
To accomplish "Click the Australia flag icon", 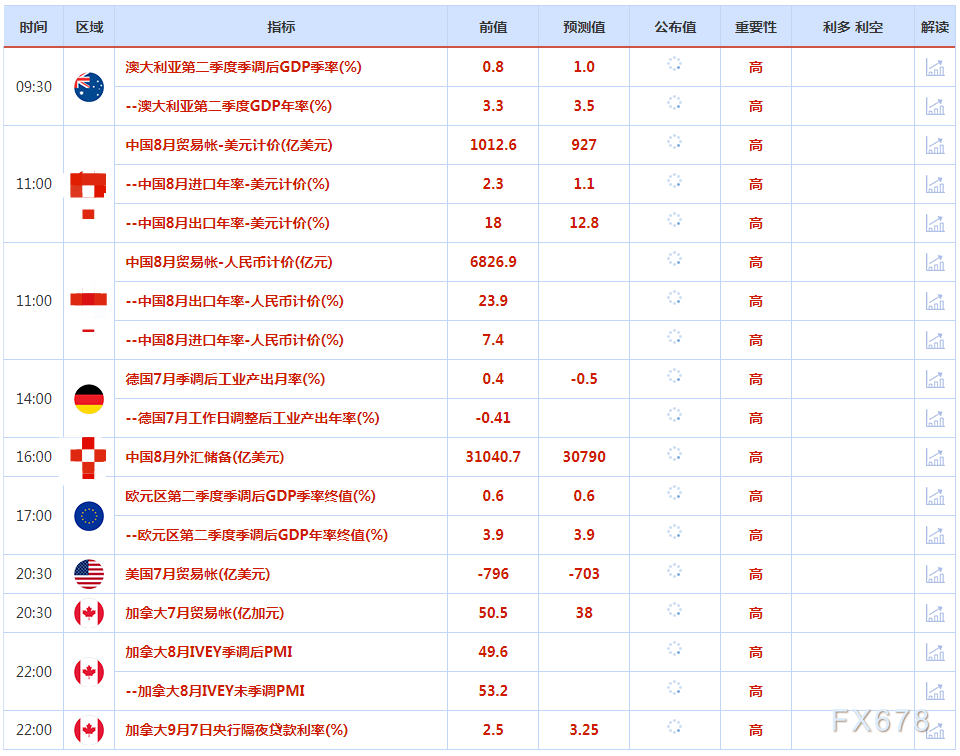I will tap(89, 87).
